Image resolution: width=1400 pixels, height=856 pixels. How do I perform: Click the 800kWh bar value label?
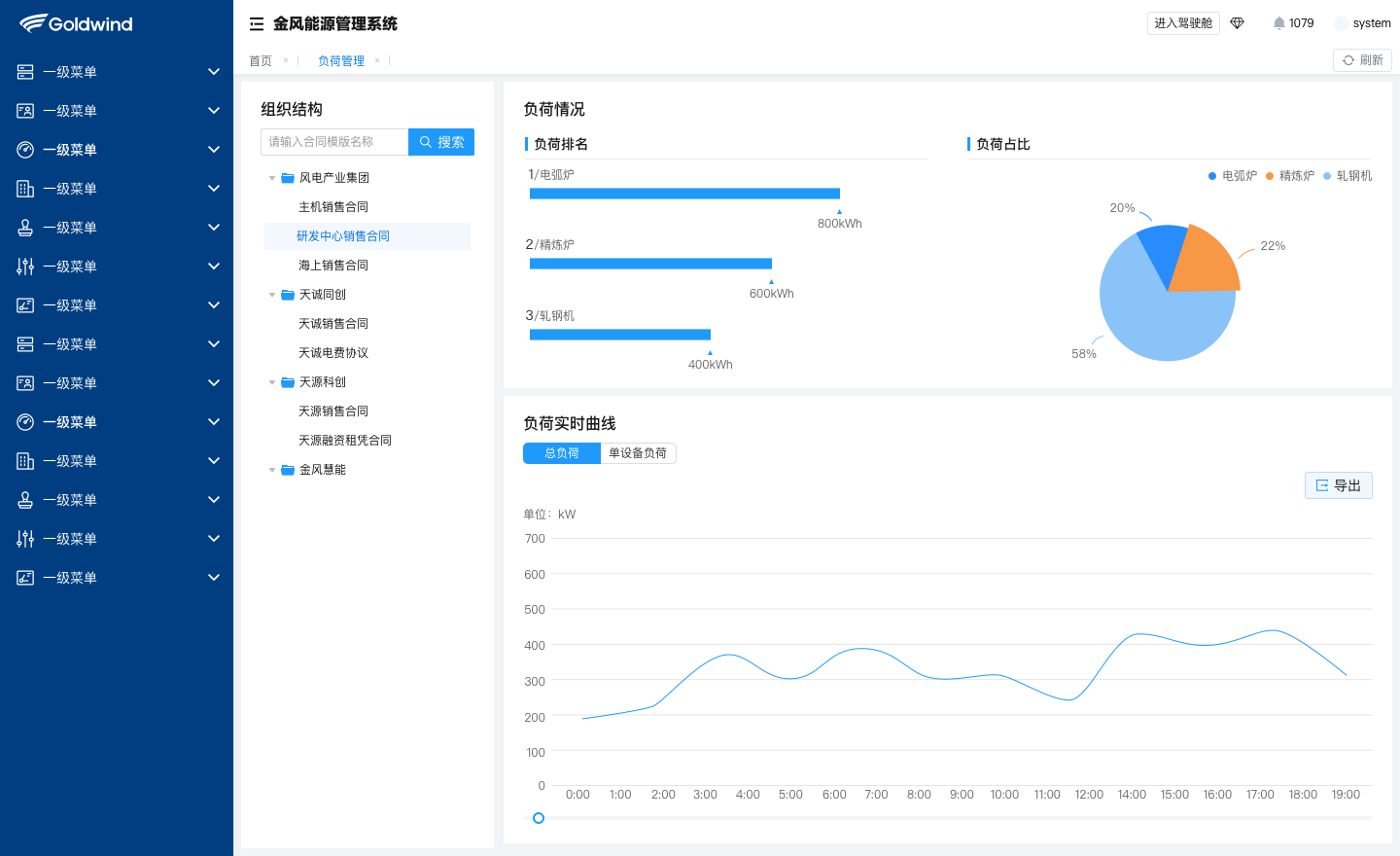[840, 224]
